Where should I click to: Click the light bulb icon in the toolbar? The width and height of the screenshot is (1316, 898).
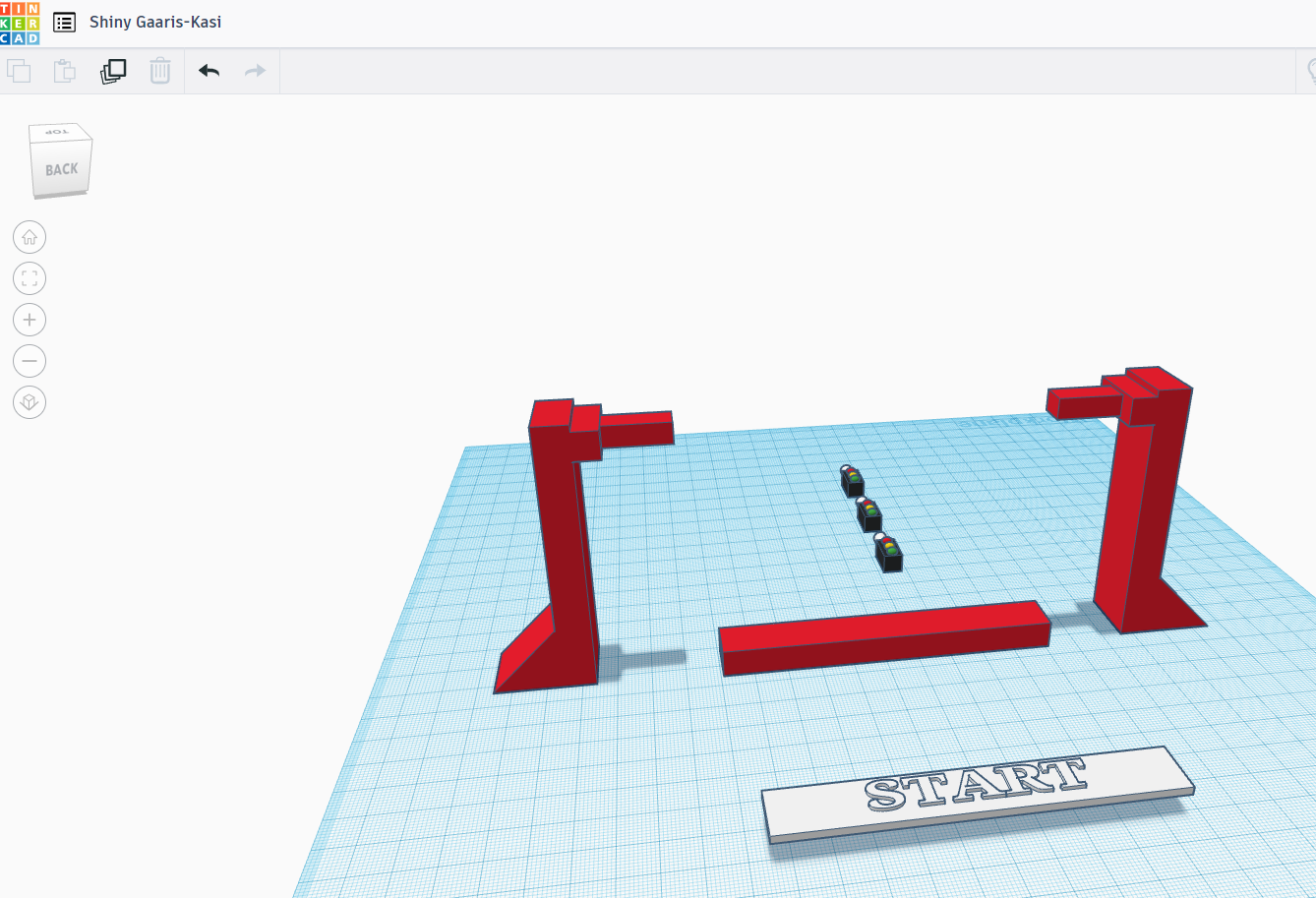pyautogui.click(x=1310, y=71)
